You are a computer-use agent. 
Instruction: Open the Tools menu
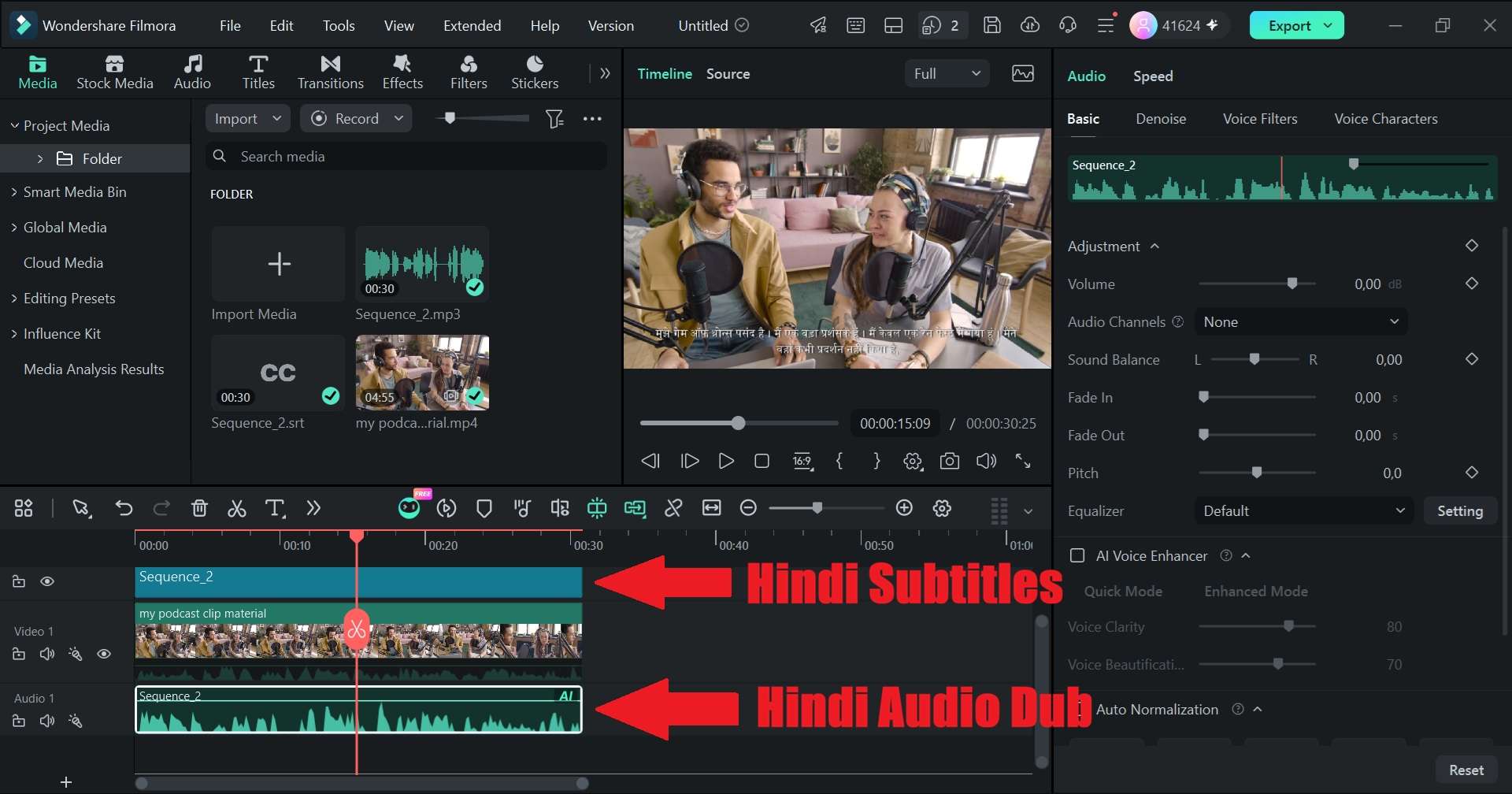pyautogui.click(x=339, y=25)
